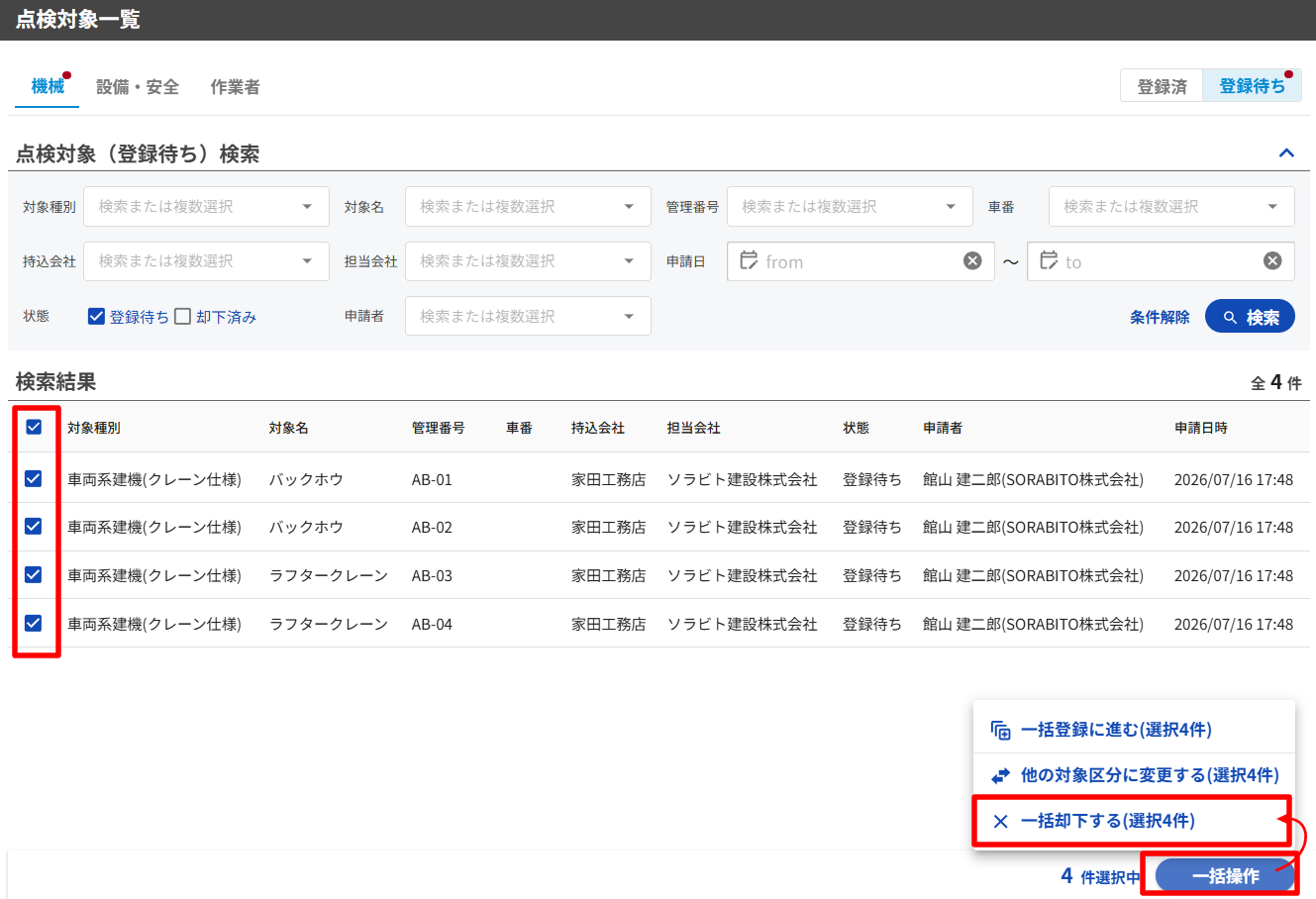This screenshot has width=1316, height=899.
Task: Select the 登録待ち view tab
Action: click(1252, 86)
